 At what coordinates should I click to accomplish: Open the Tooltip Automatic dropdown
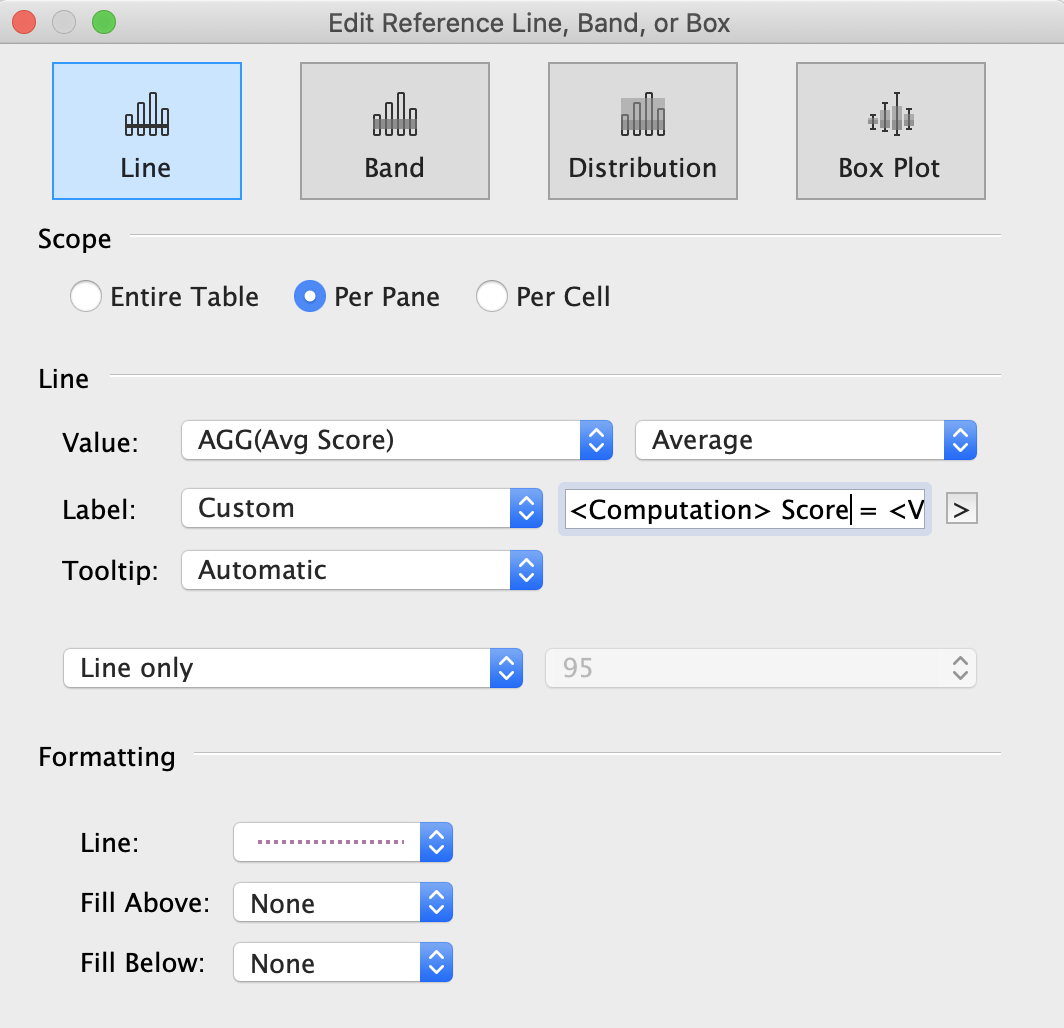[361, 571]
